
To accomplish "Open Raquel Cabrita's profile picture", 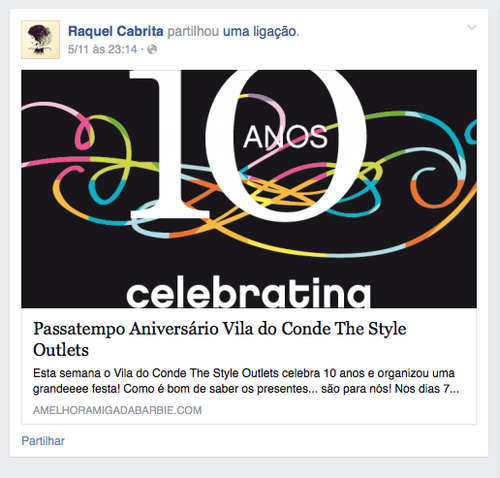I will [41, 40].
